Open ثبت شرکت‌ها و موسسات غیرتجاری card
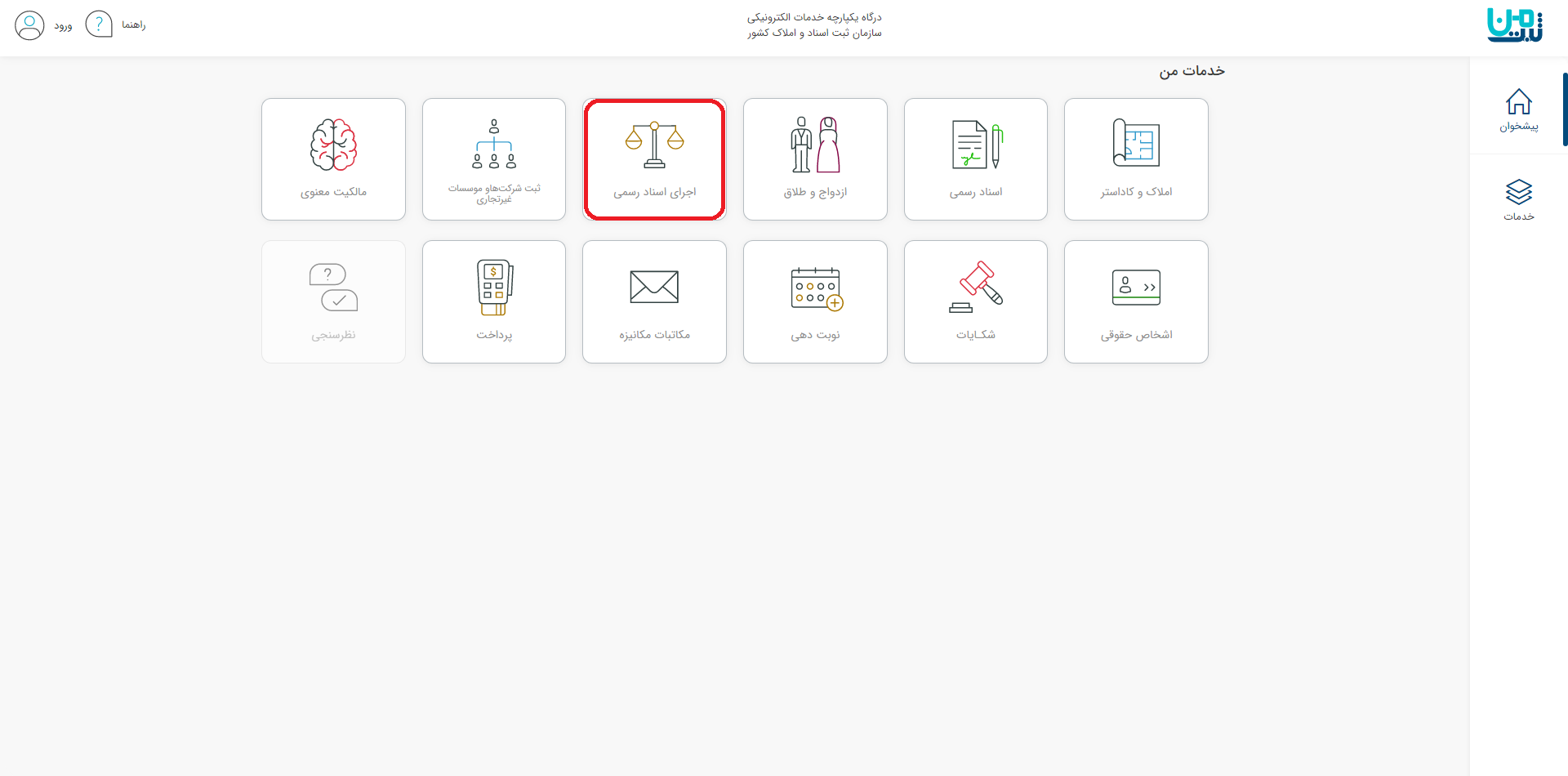The image size is (1568, 776). click(494, 159)
